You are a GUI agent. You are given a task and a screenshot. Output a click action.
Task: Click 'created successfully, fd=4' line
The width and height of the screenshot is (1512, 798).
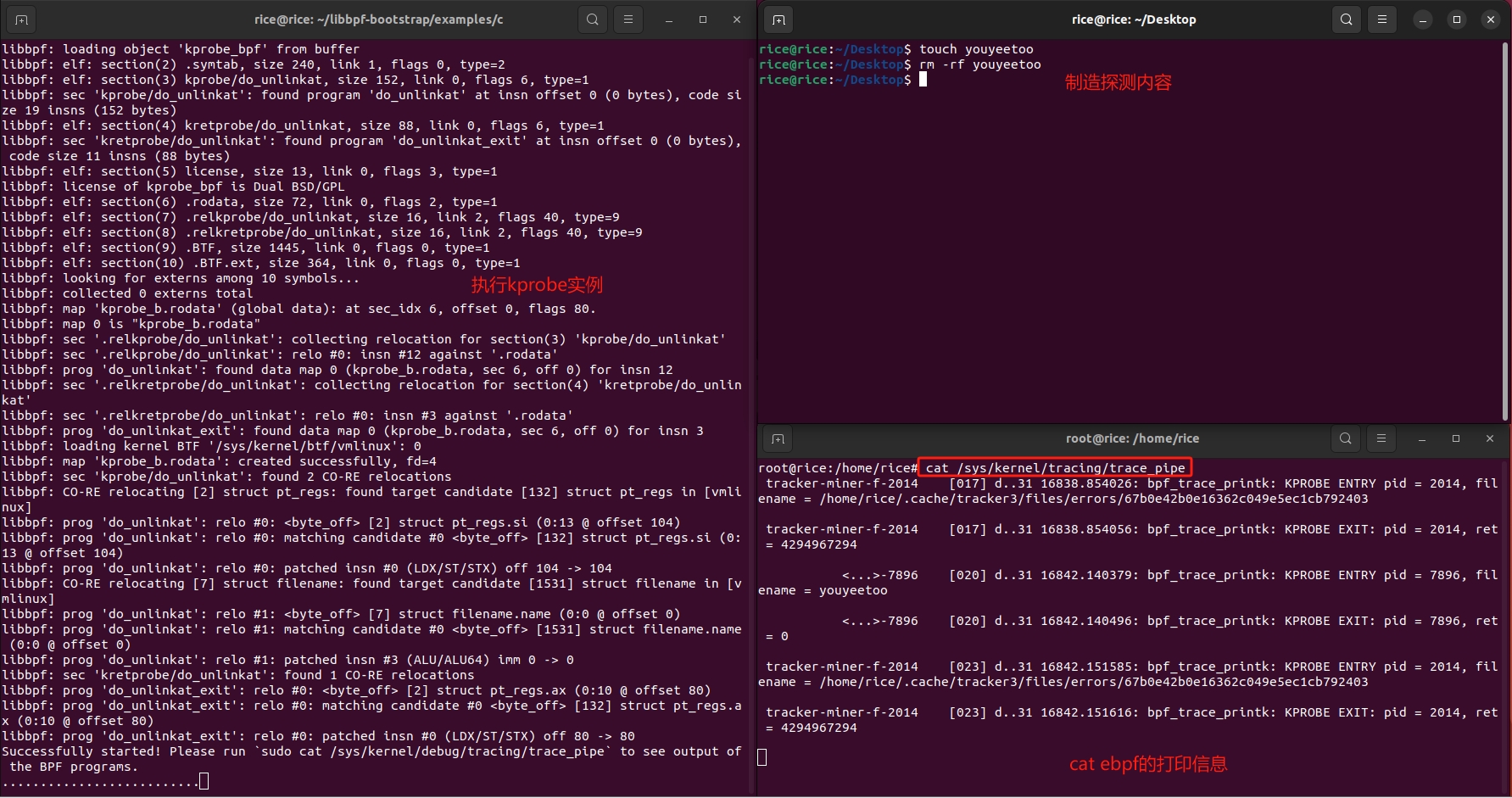pyautogui.click(x=219, y=461)
